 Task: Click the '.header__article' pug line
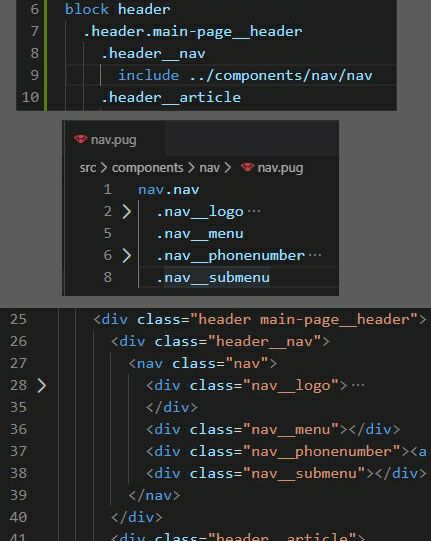pos(171,98)
